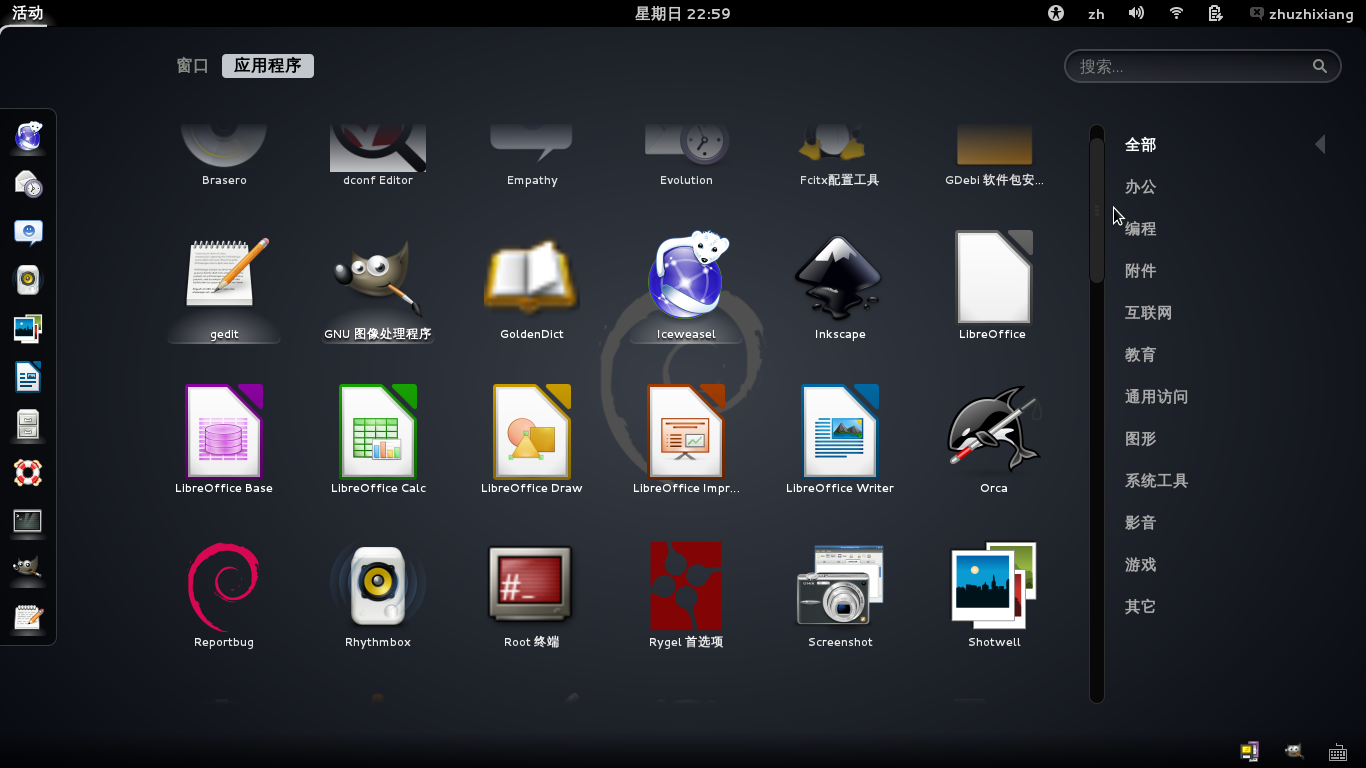
Task: Open Empathy chat from the dash
Action: [x=28, y=232]
